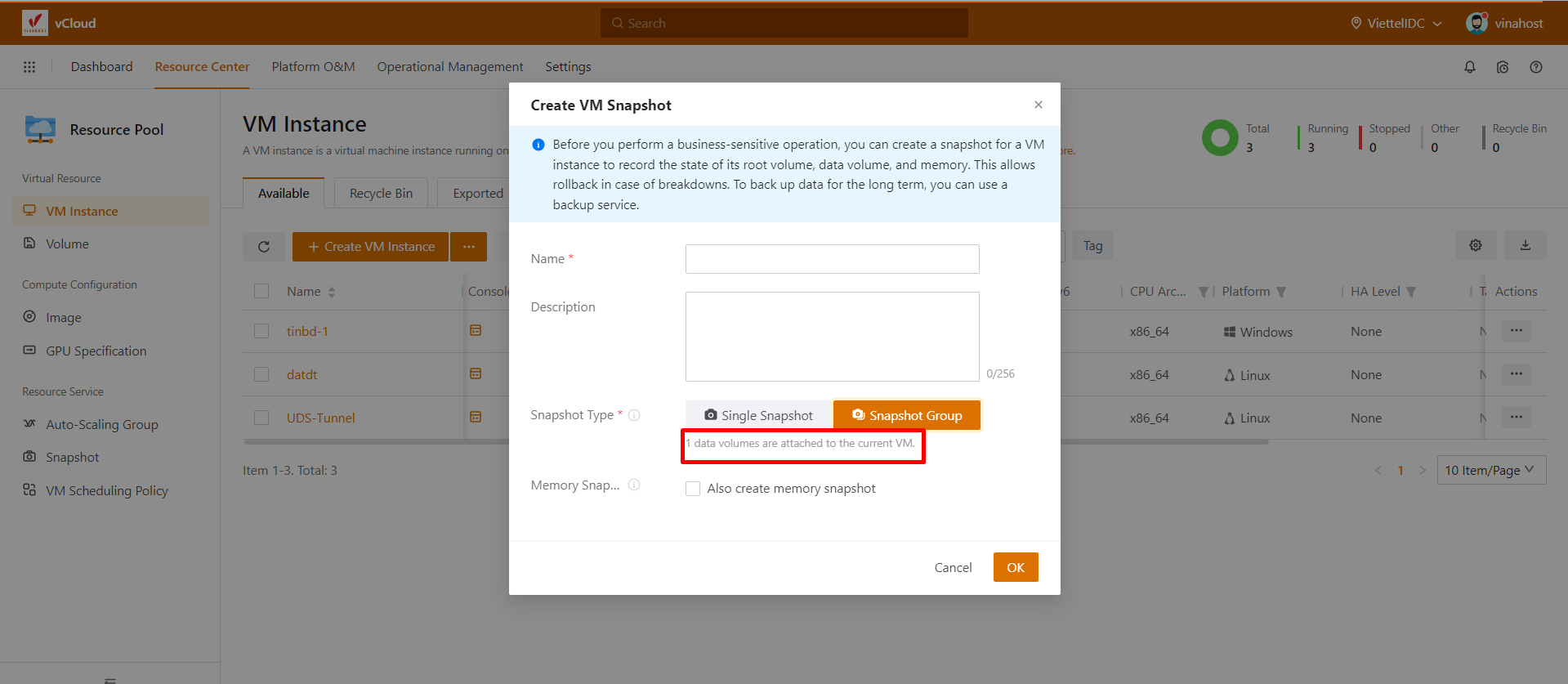The image size is (1568, 684).
Task: Expand the 10 Item/Page dropdown
Action: (x=1490, y=470)
